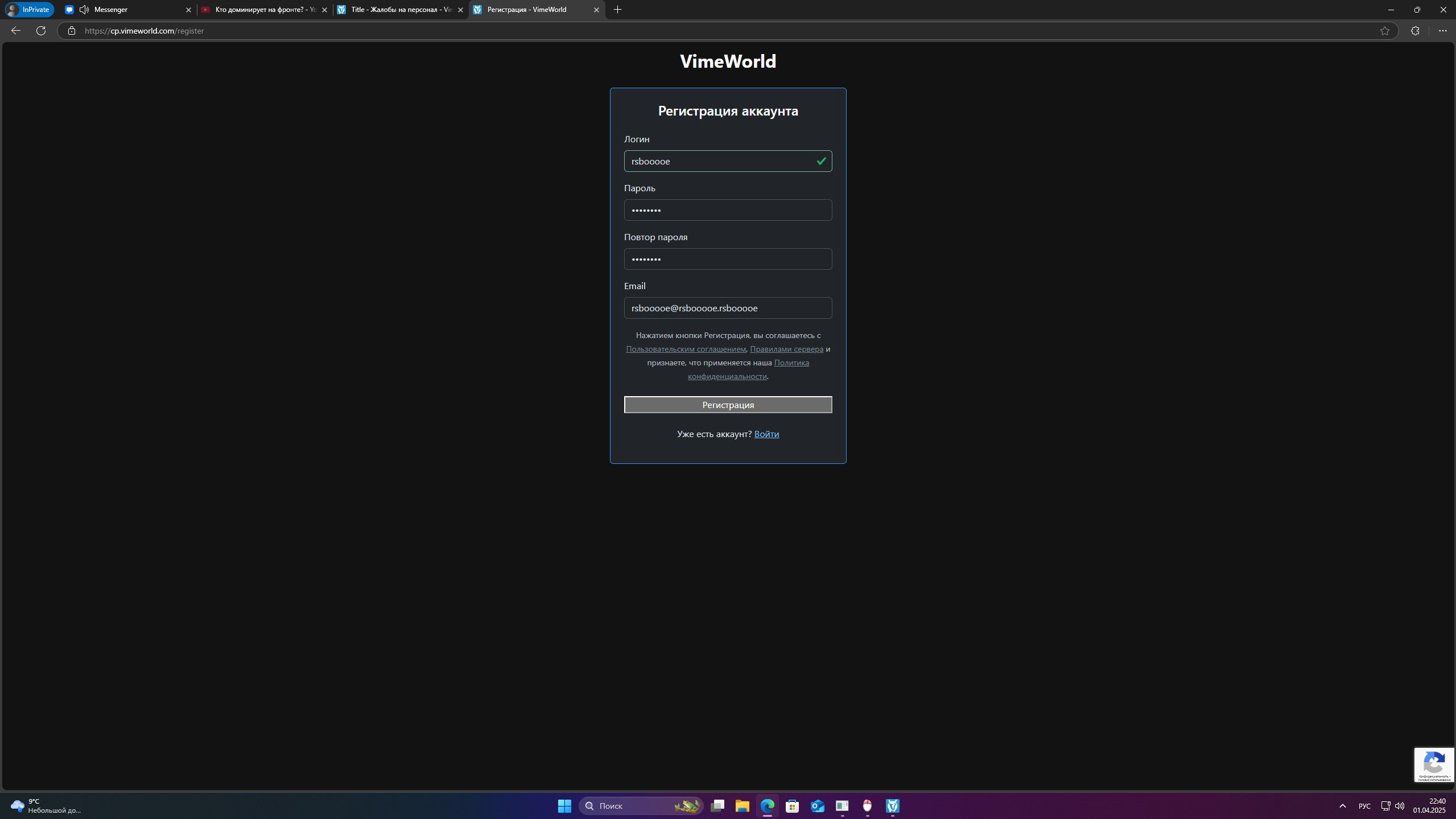
Task: Open Правилами сервера link
Action: tap(786, 349)
